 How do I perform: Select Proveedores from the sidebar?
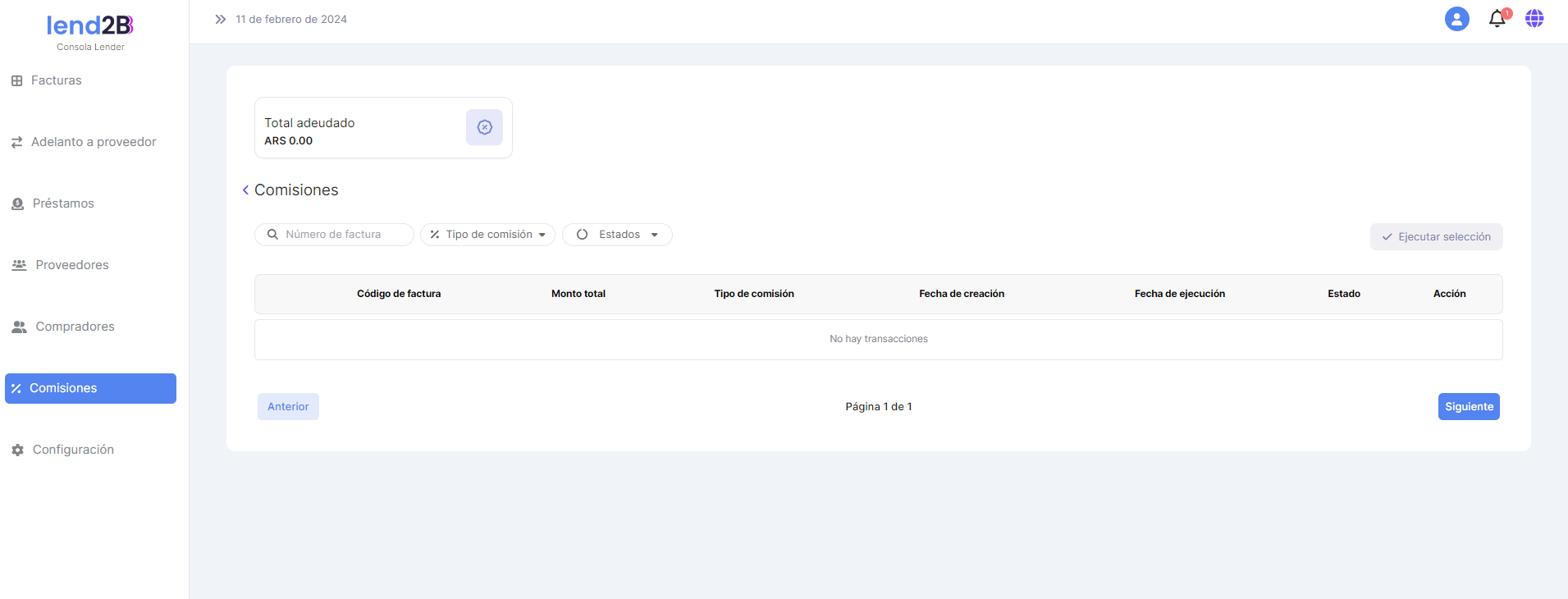[71, 265]
